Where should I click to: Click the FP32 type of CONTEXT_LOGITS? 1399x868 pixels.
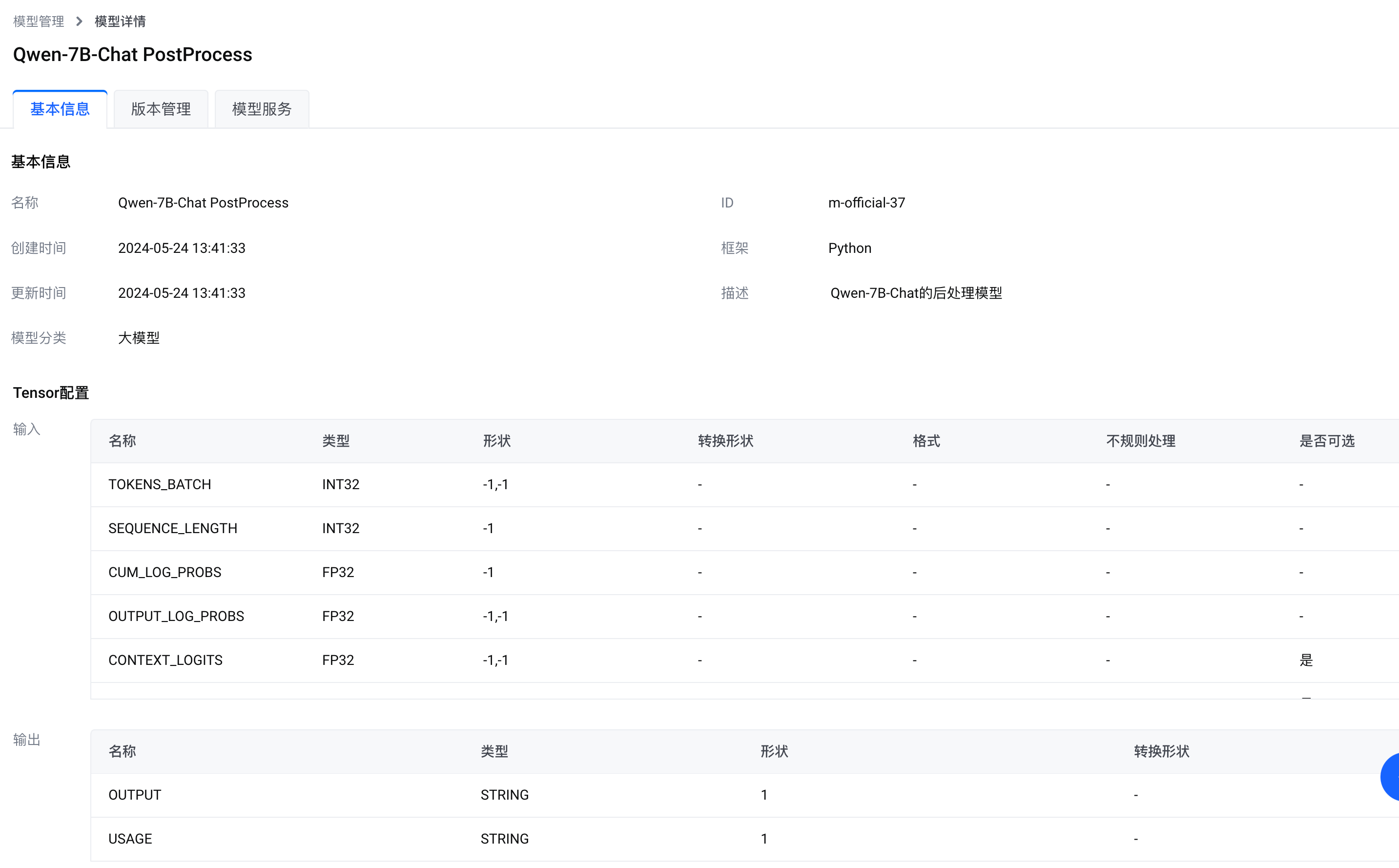click(338, 660)
